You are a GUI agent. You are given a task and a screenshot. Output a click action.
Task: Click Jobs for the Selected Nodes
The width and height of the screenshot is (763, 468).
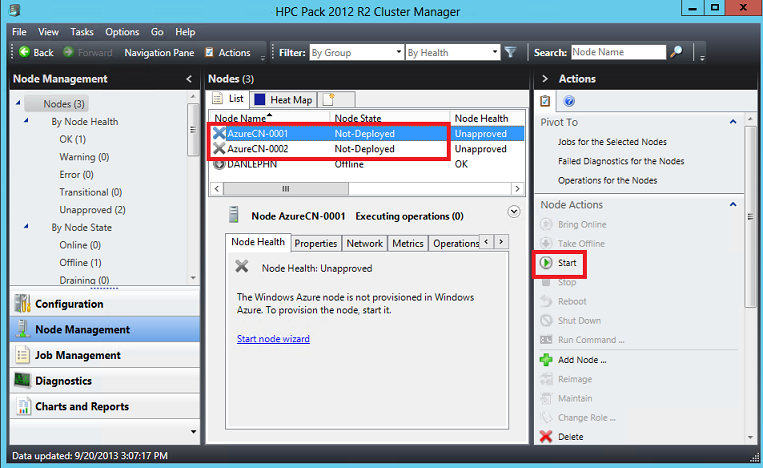point(612,142)
